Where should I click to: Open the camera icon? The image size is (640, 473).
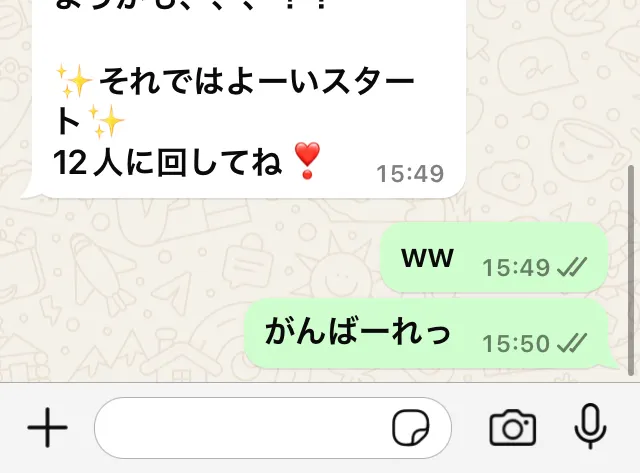[x=513, y=427]
